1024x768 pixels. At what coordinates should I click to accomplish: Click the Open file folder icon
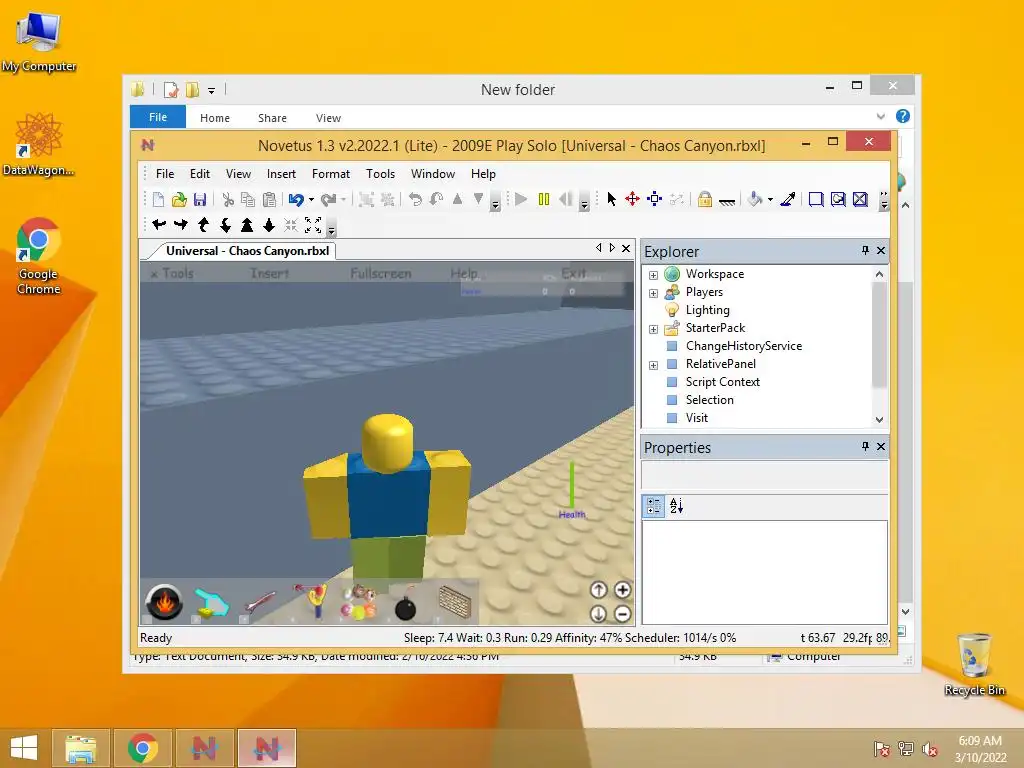click(x=179, y=200)
